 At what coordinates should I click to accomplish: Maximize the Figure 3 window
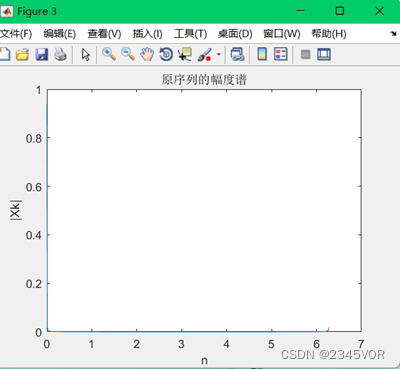point(340,11)
